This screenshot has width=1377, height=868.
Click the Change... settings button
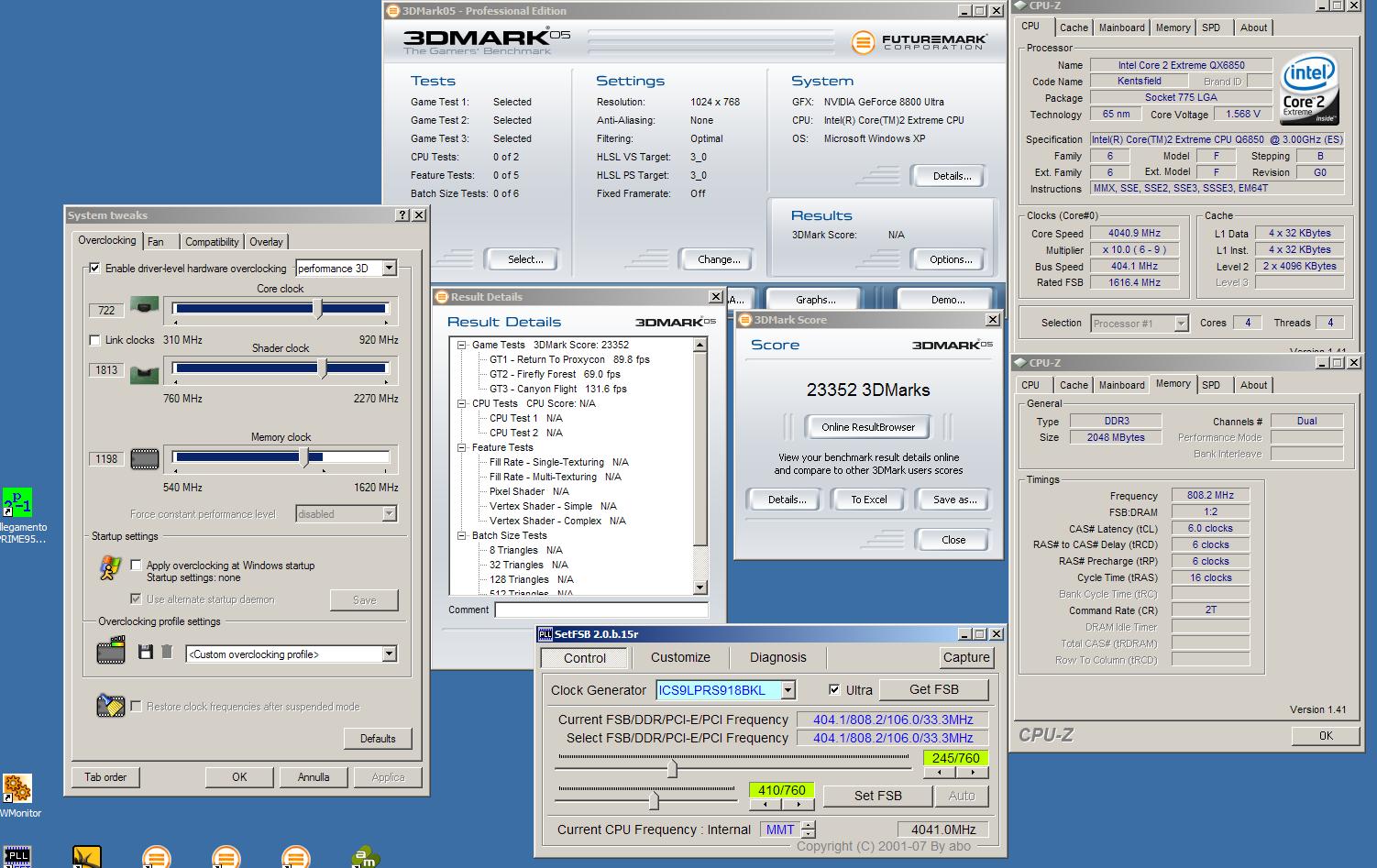tap(719, 259)
